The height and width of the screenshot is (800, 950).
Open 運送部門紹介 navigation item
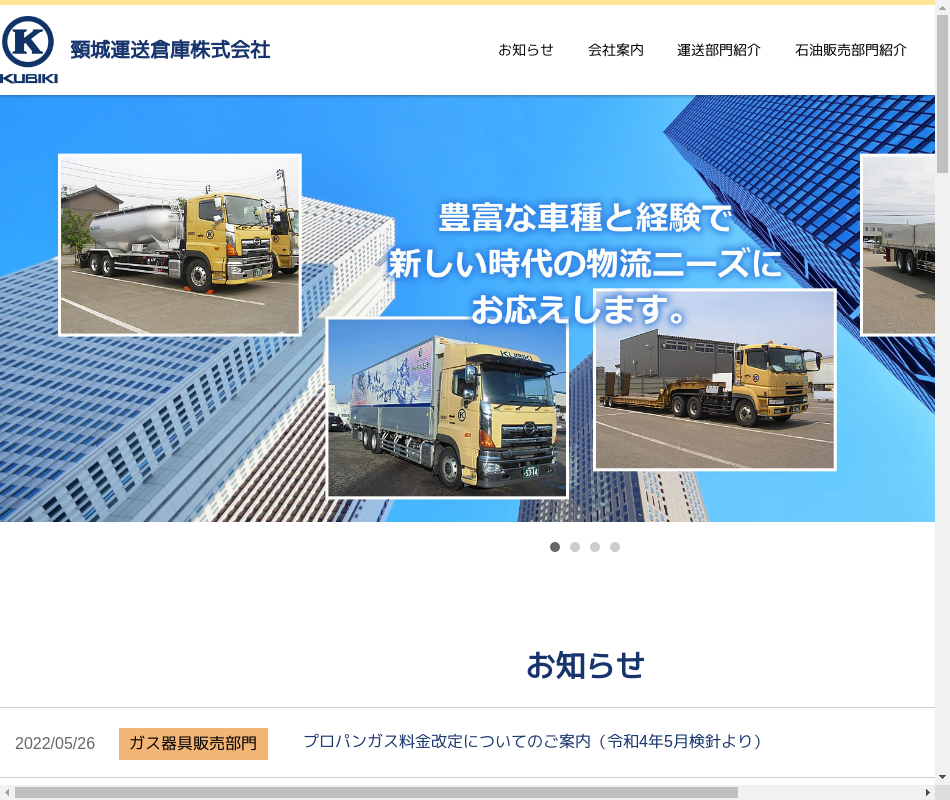(718, 50)
